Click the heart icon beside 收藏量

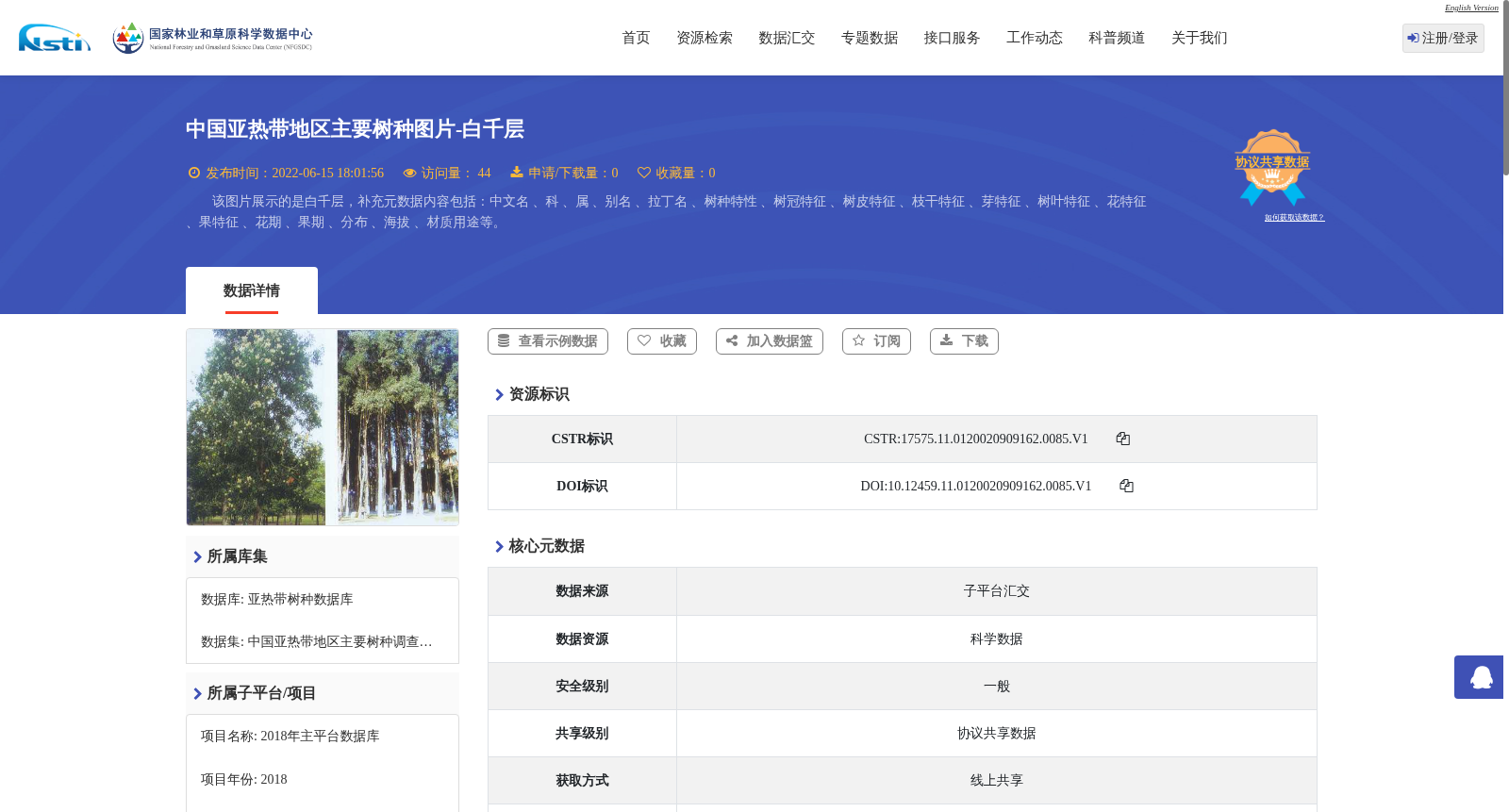(644, 173)
